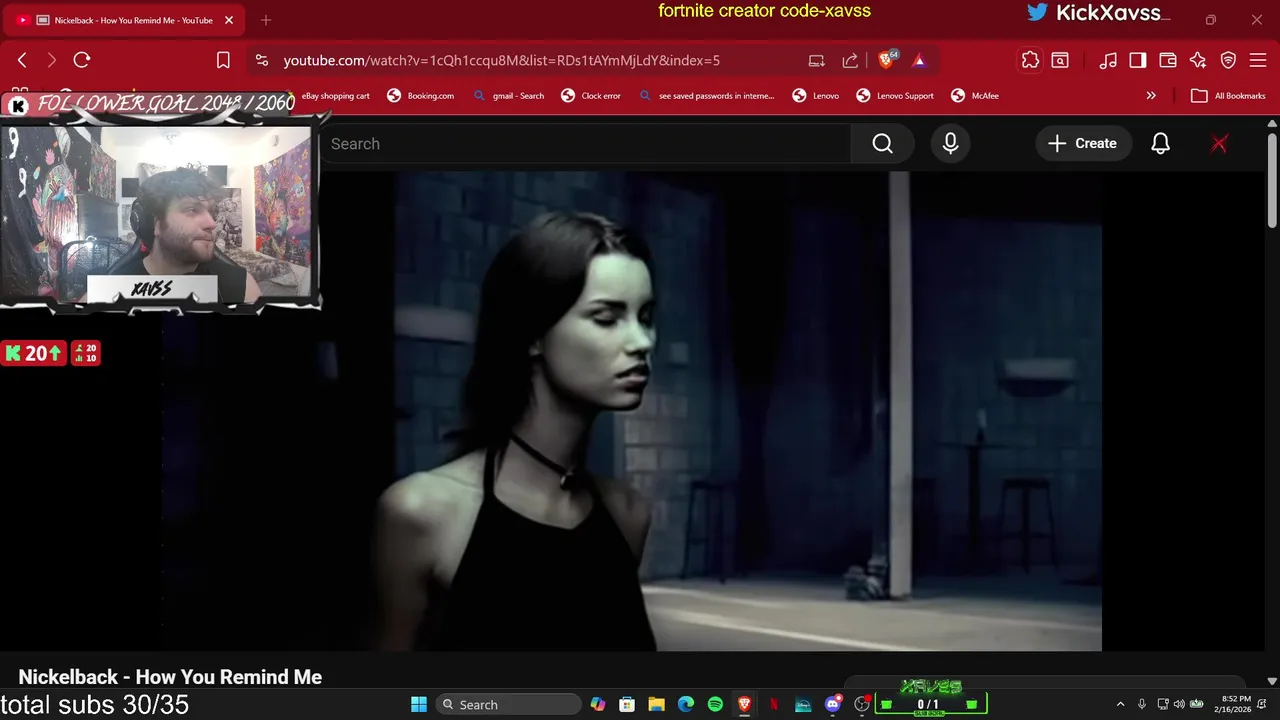Viewport: 1280px width, 720px height.
Task: Open the Brave main hamburger menu
Action: point(1258,60)
